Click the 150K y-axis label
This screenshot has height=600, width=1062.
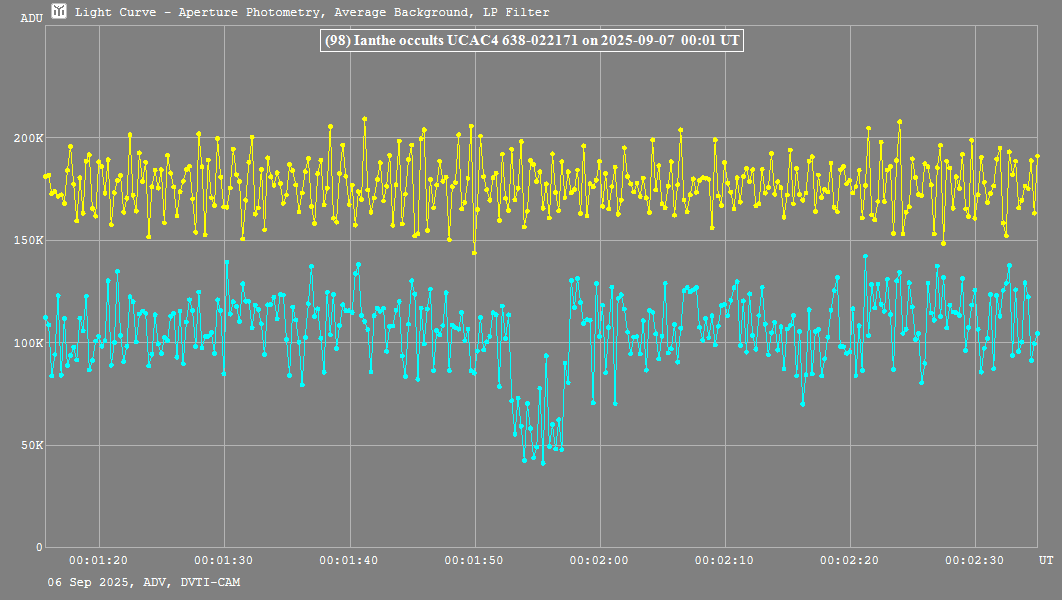tap(27, 240)
